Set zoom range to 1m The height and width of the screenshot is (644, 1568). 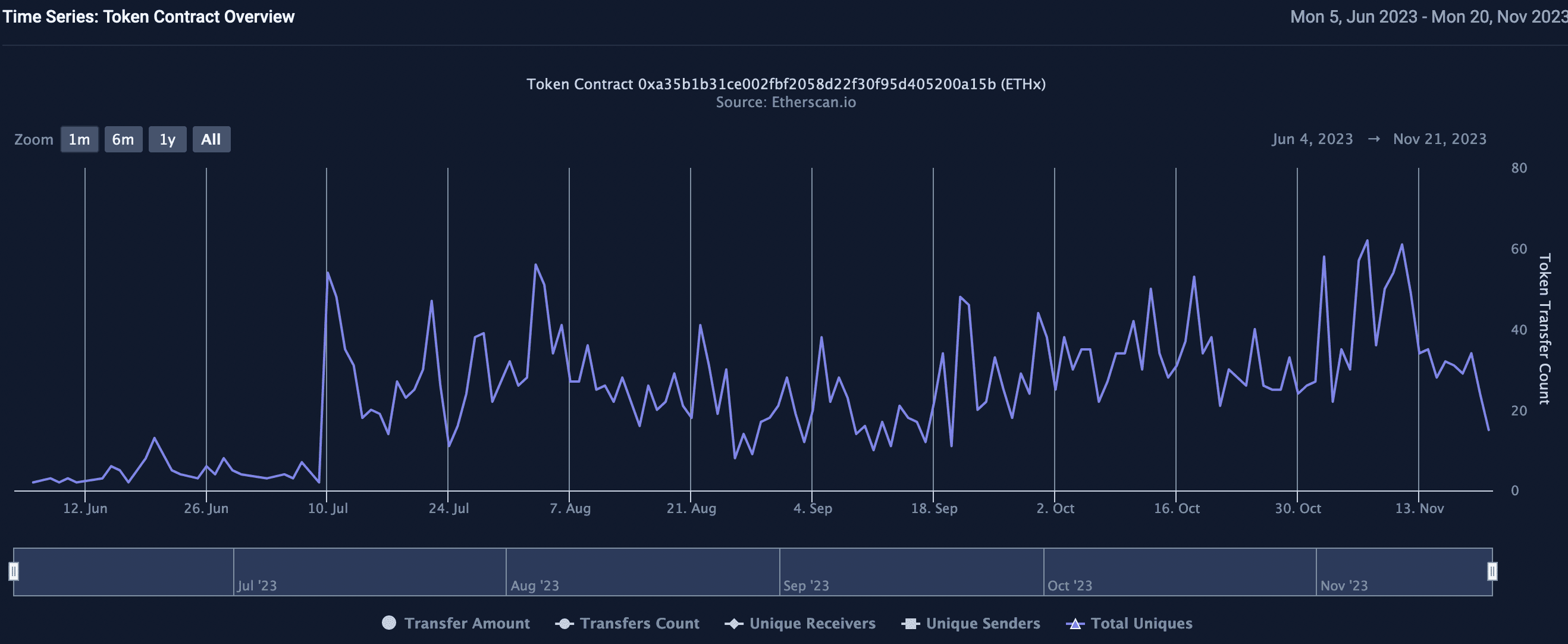tap(79, 139)
